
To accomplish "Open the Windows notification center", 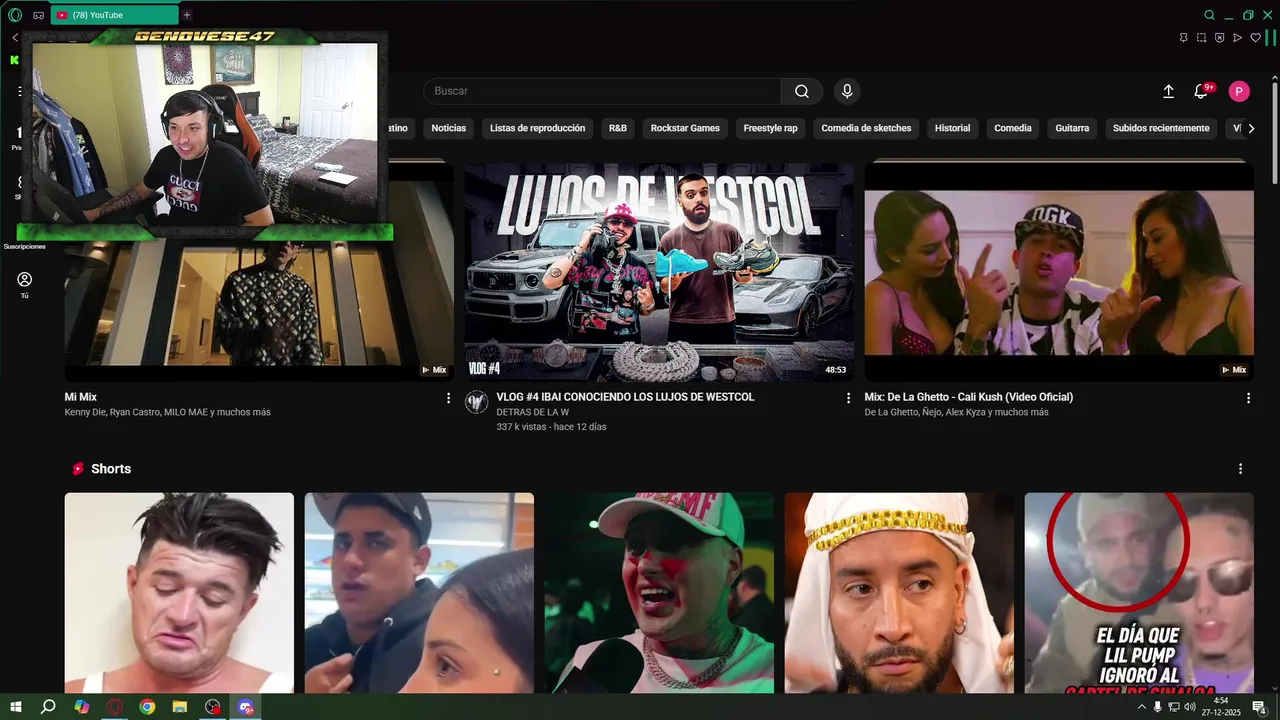I will pos(1259,707).
